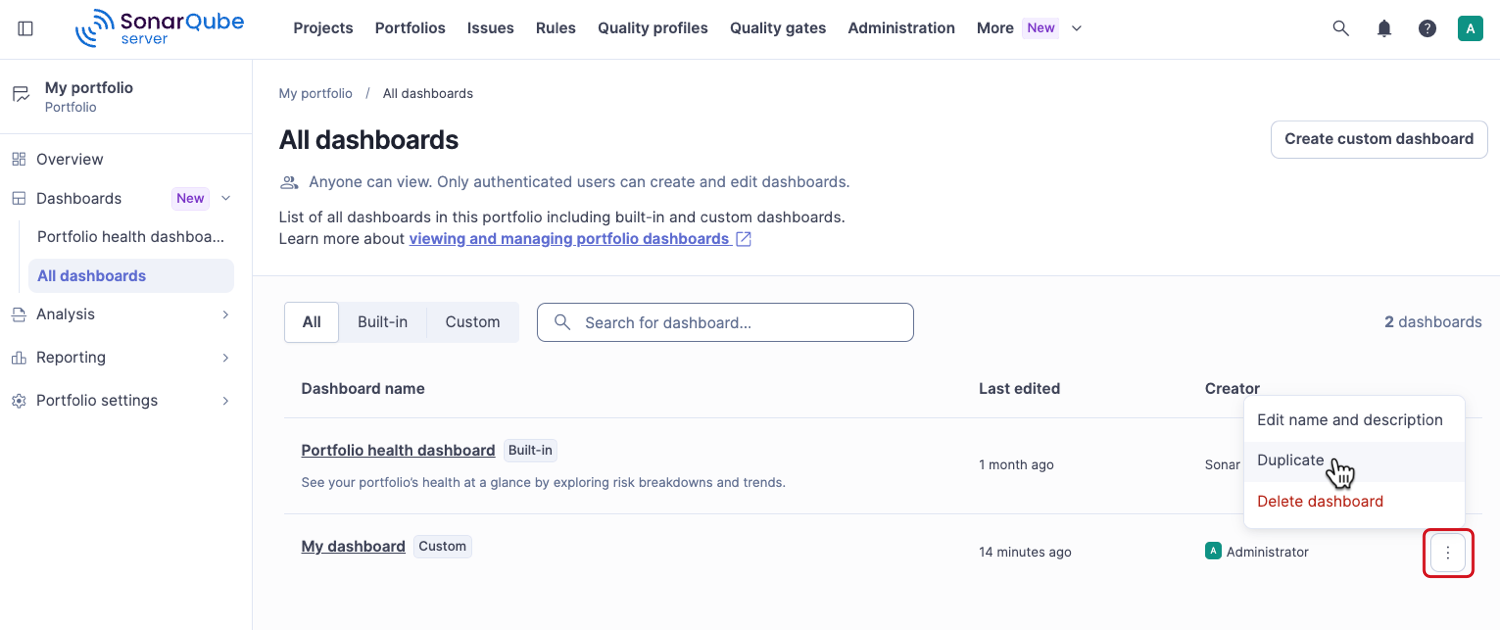Expand the Portfolio settings section
The width and height of the screenshot is (1500, 630).
[226, 400]
